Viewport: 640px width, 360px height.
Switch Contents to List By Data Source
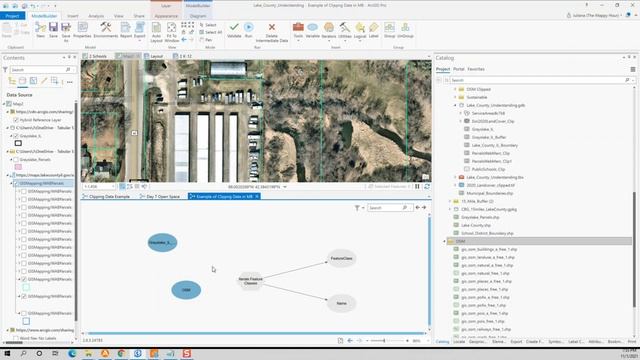tap(22, 81)
